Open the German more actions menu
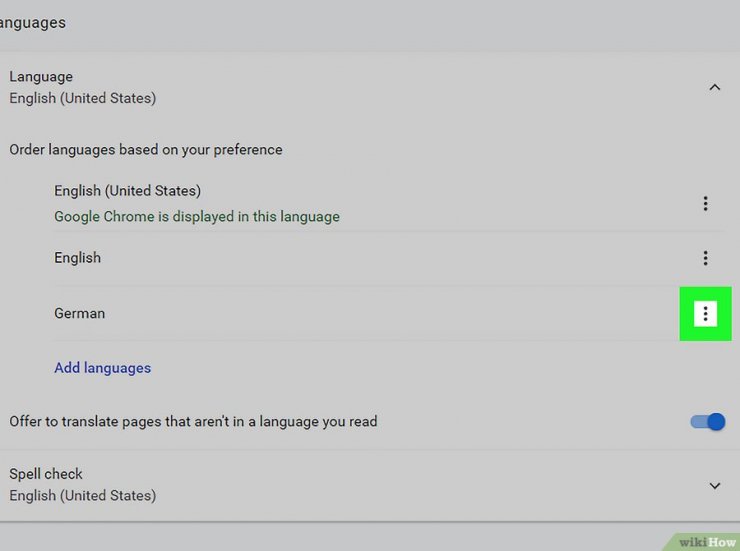Image resolution: width=740 pixels, height=551 pixels. click(705, 314)
